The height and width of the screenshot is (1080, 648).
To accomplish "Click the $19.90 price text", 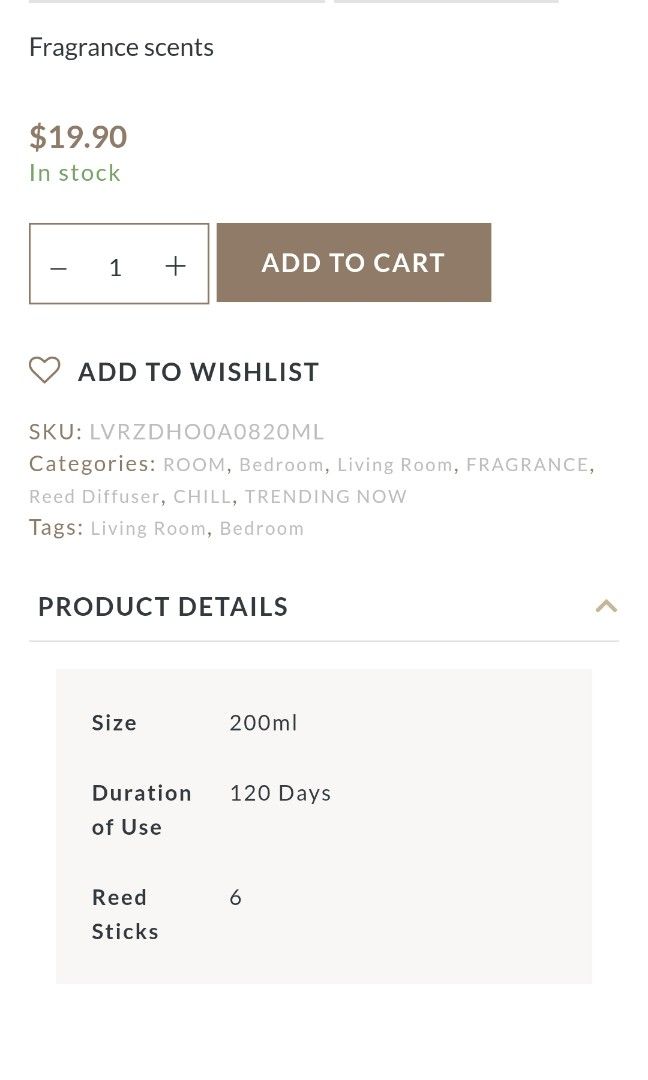I will pos(78,136).
